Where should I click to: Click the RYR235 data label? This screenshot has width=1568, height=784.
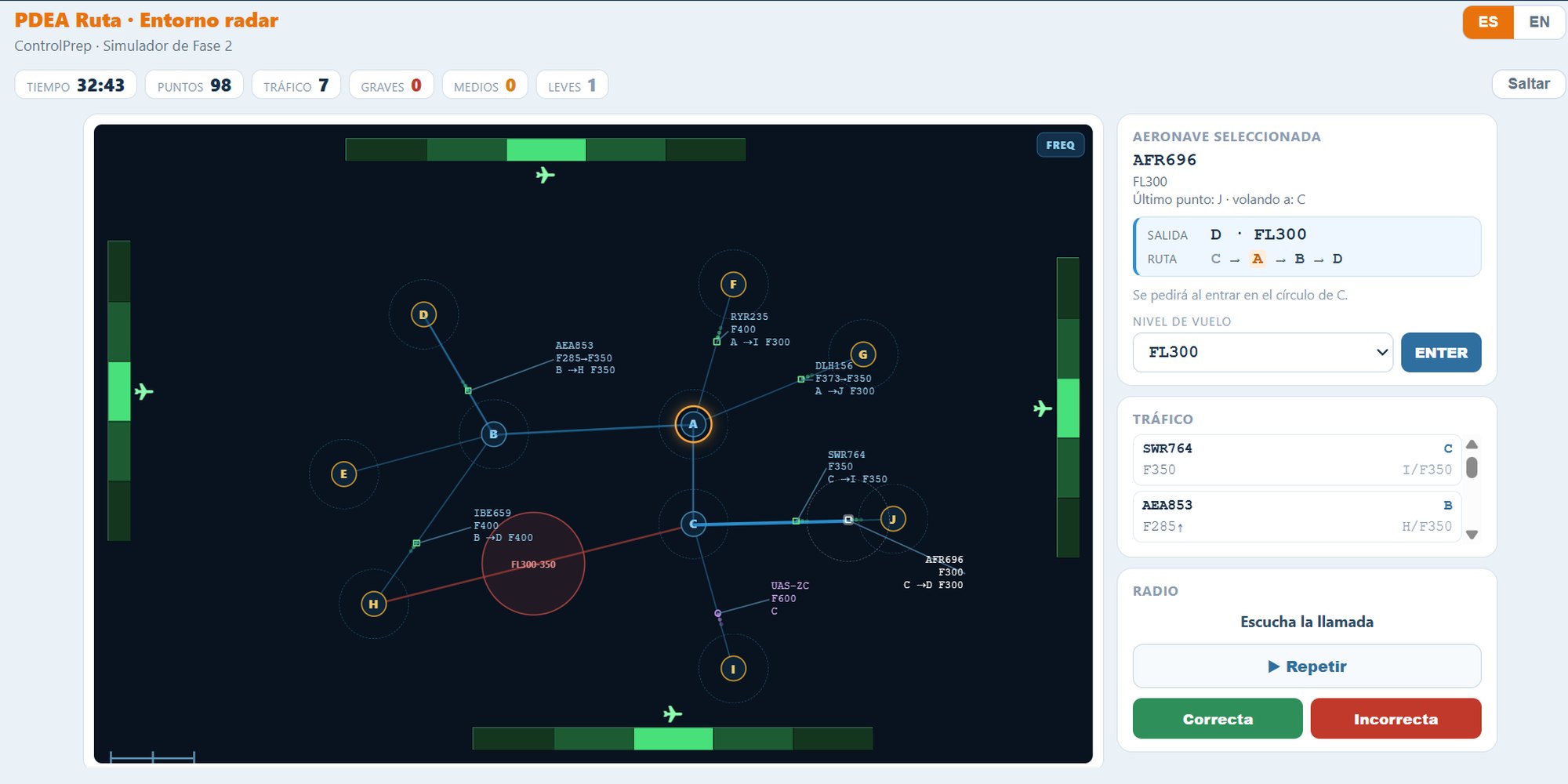click(760, 329)
